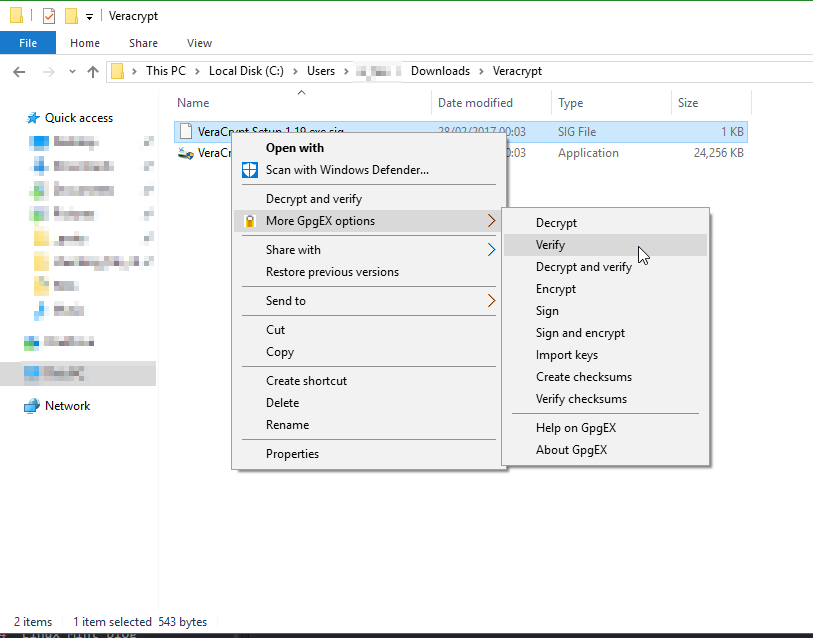Click the checkmark properties icon in title bar
This screenshot has height=638, width=813.
coord(49,16)
